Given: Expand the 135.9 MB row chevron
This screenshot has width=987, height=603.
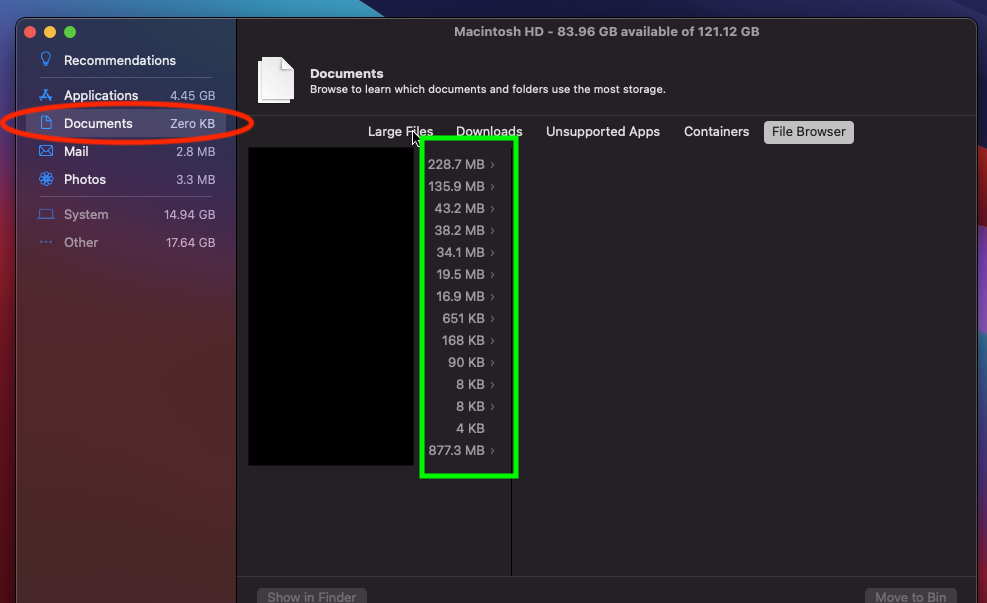Looking at the screenshot, I should point(493,187).
